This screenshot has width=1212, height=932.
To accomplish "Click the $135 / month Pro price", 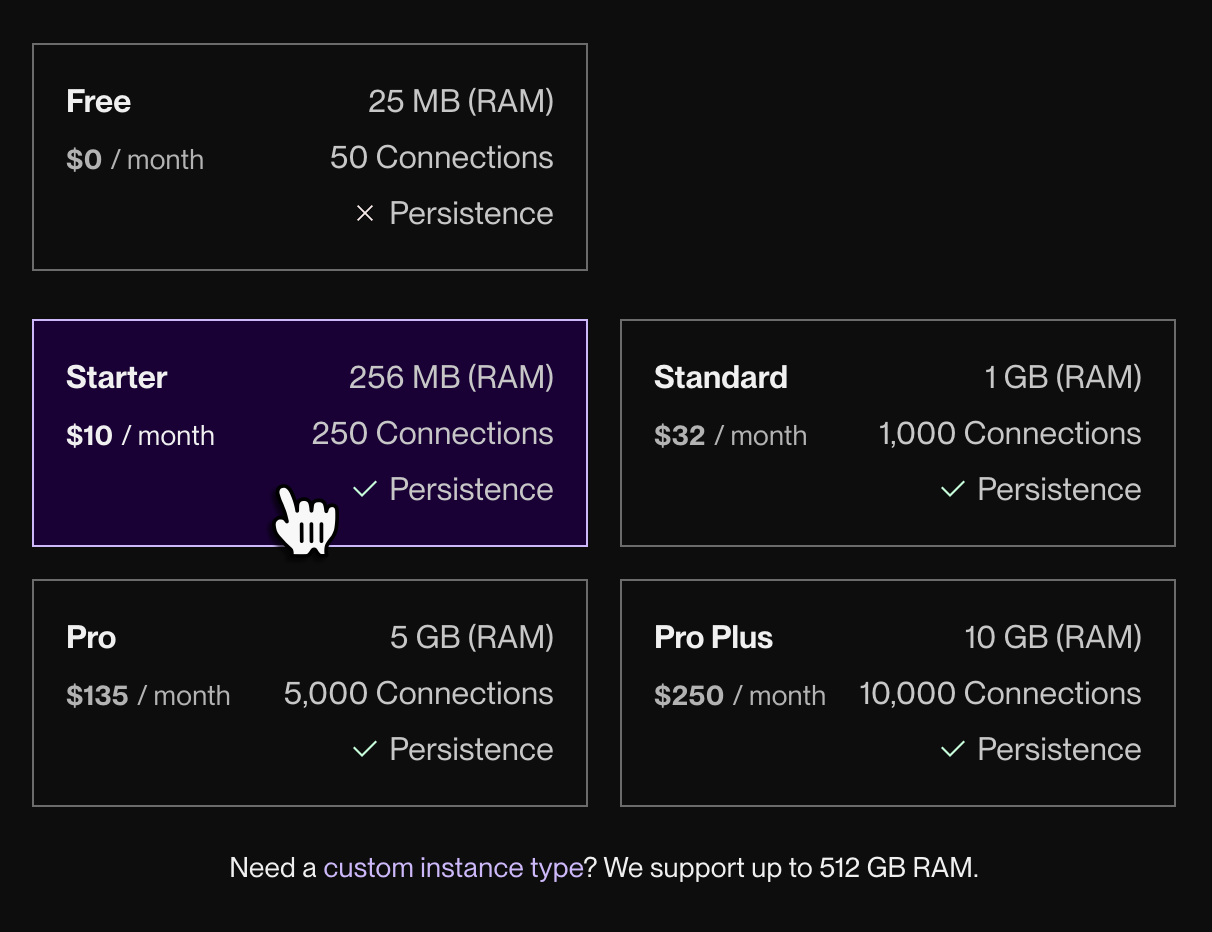I will click(148, 696).
